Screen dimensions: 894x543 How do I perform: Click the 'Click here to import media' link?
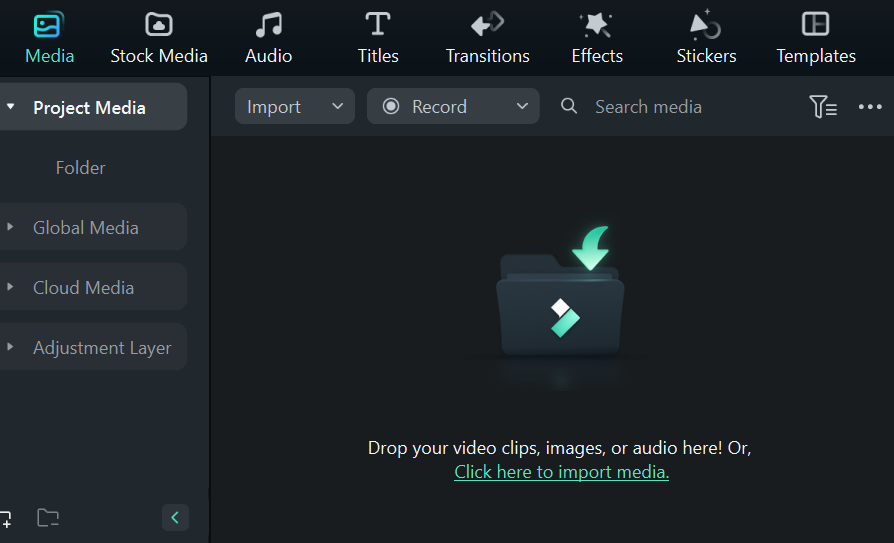pos(561,472)
